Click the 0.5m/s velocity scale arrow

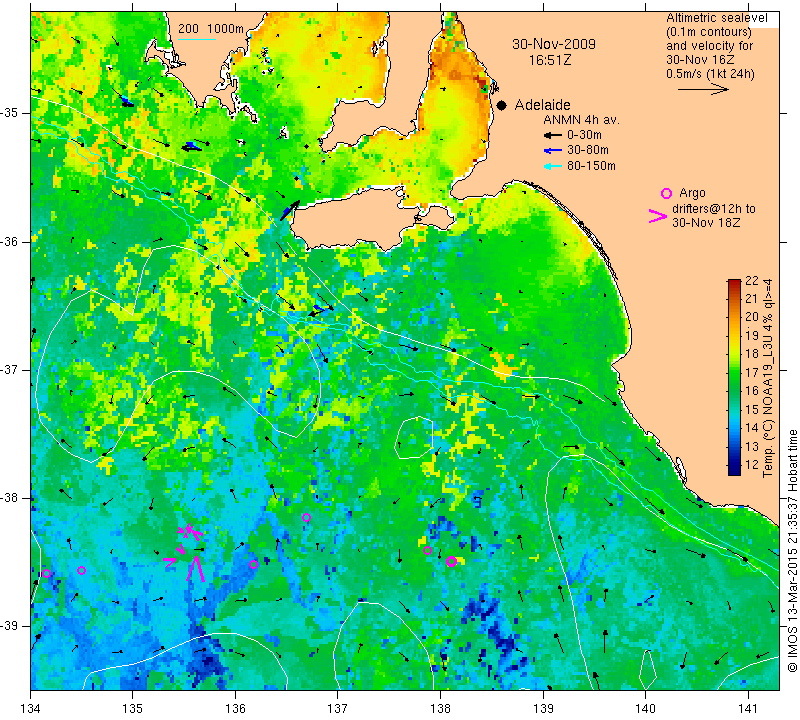(x=703, y=89)
